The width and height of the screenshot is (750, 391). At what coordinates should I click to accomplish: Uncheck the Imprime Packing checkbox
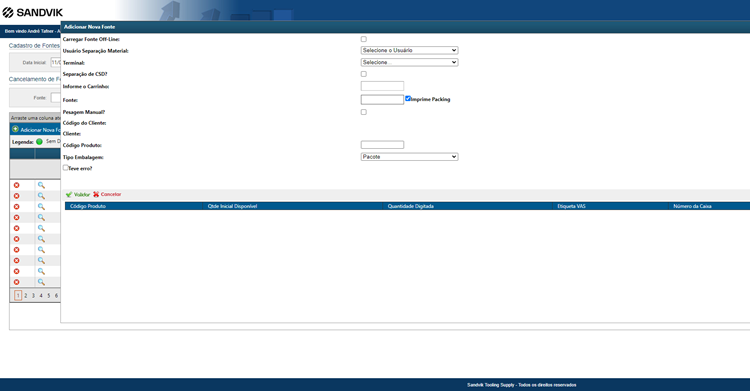[408, 99]
